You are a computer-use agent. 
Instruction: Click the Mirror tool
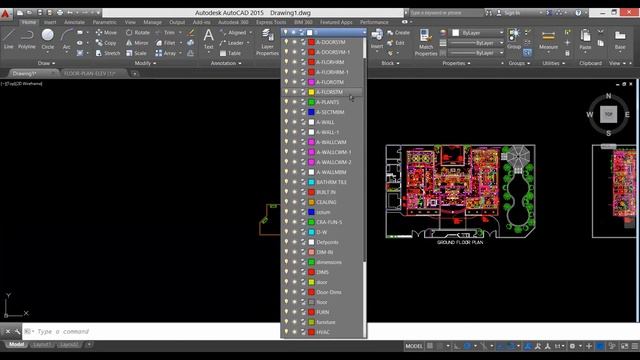coord(137,43)
